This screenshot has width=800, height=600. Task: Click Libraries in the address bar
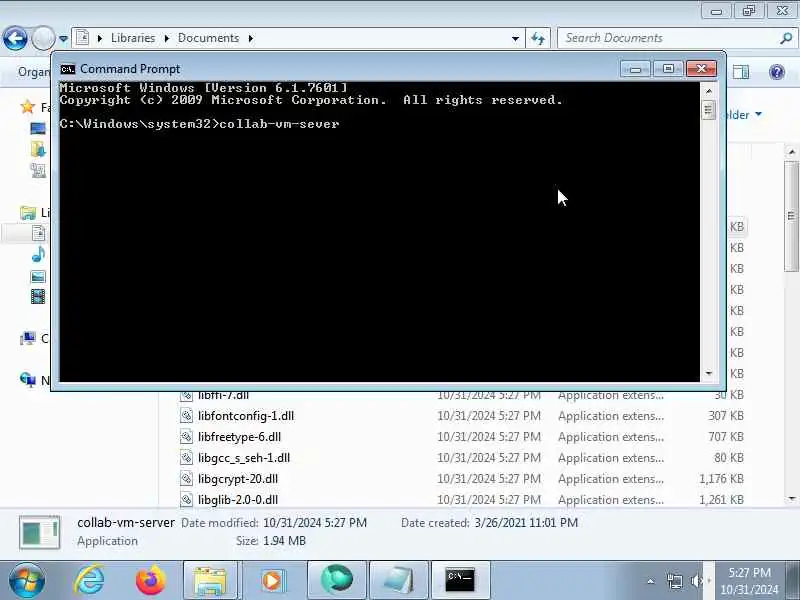click(x=133, y=38)
